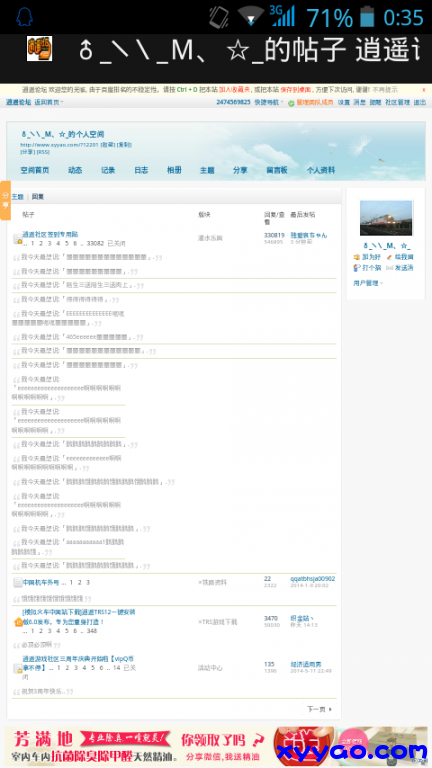
Task: Switch to the 日志 tab
Action: pos(141,170)
